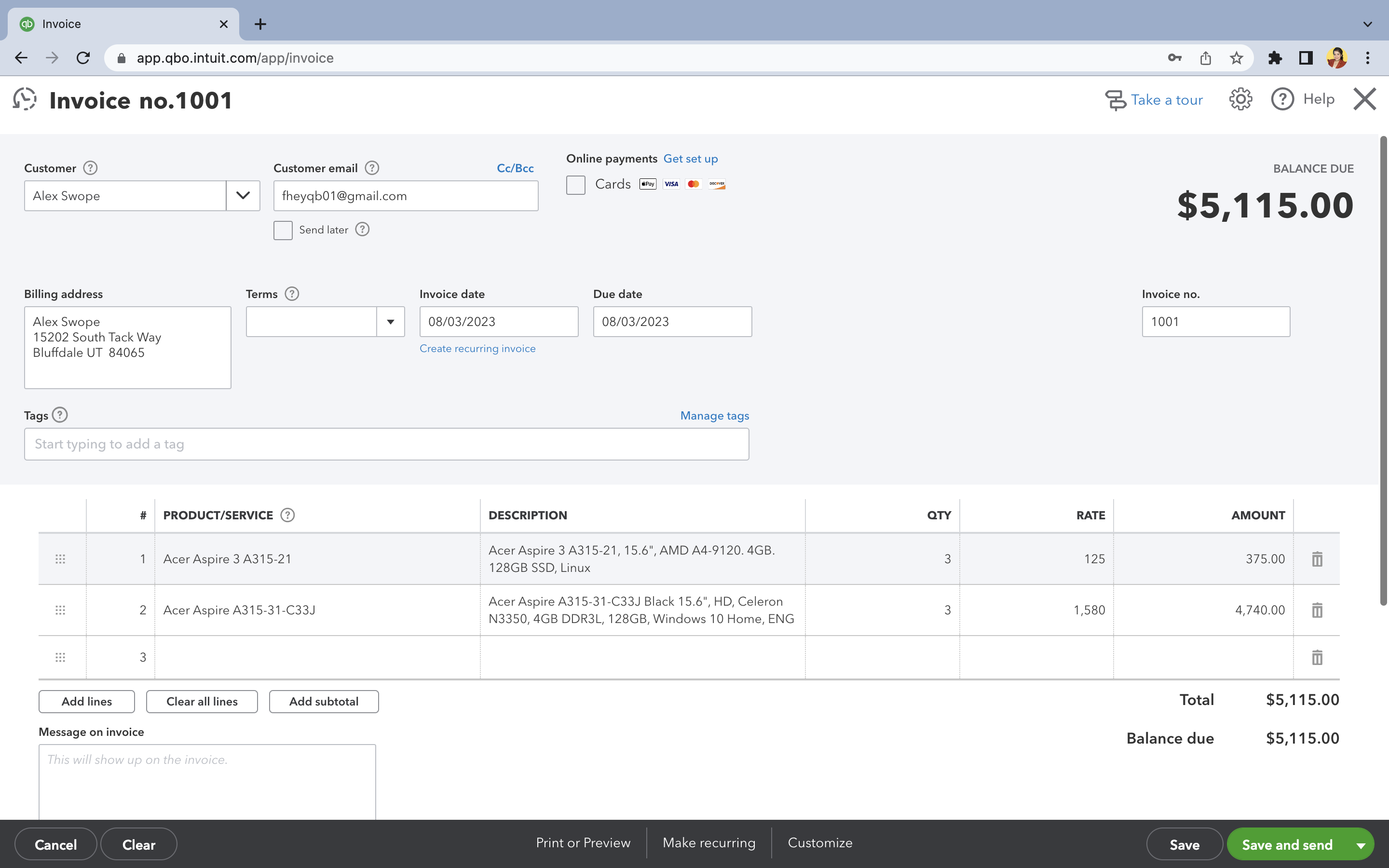Delete line 2 Acer Aspire A315-31-C33J row
The height and width of the screenshot is (868, 1389).
point(1317,610)
